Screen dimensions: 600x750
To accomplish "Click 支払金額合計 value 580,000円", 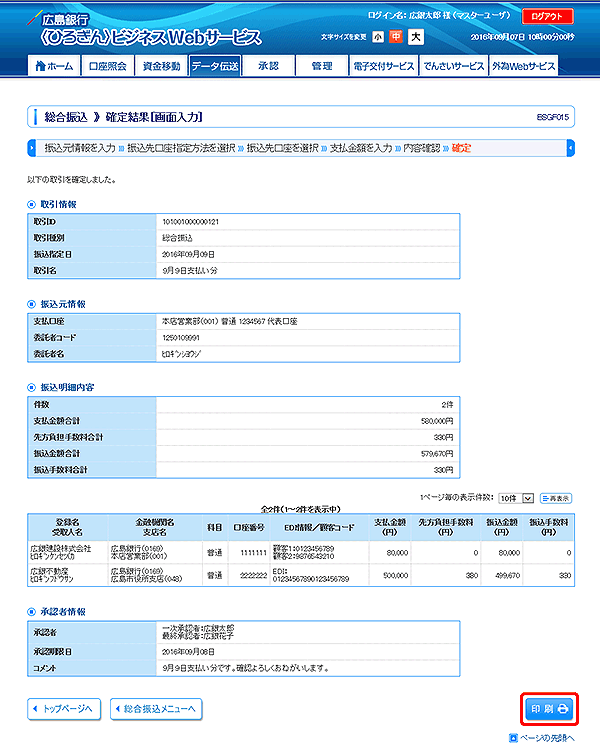I will coord(437,421).
